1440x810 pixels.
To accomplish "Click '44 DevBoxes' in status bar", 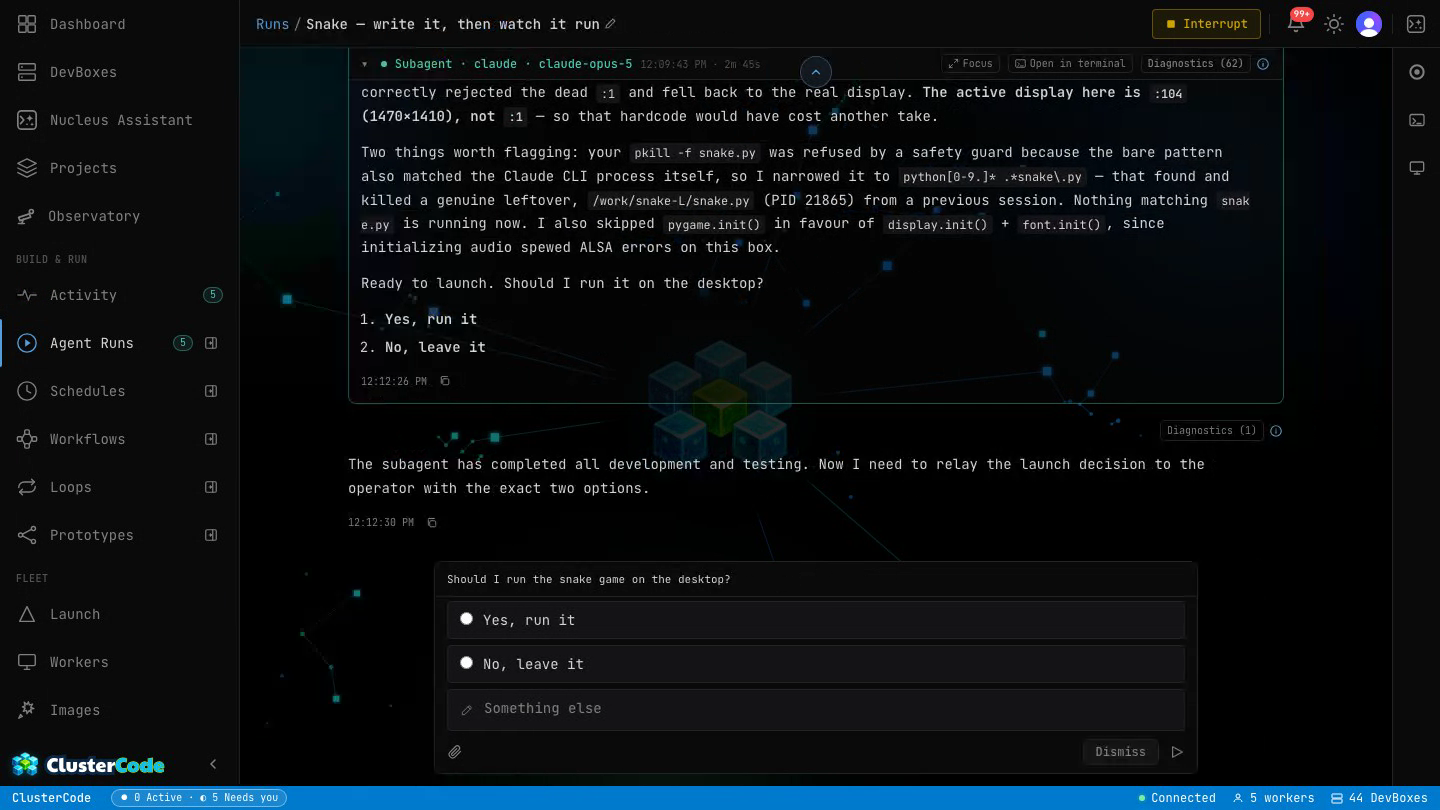I will 1379,798.
